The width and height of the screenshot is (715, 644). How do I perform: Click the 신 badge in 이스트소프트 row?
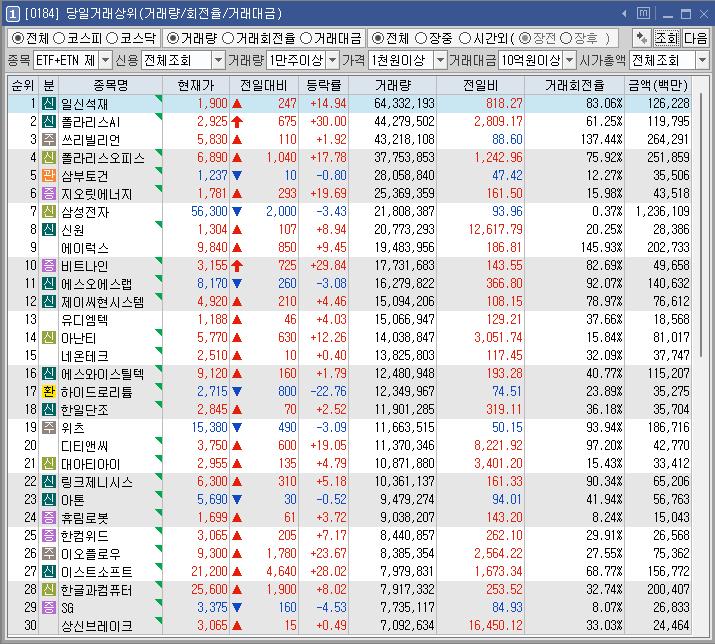[49, 571]
